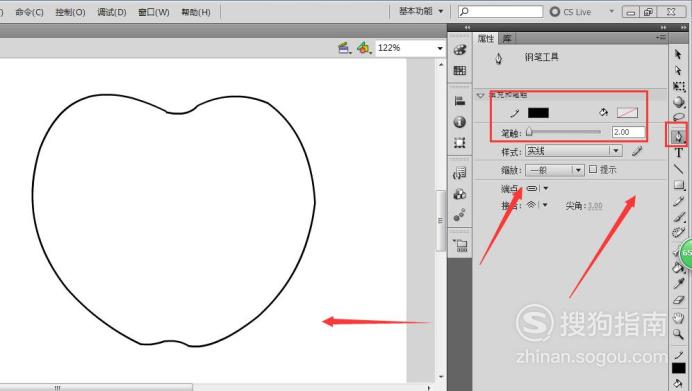Open the Info panel icon
The width and height of the screenshot is (692, 391).
(x=460, y=122)
